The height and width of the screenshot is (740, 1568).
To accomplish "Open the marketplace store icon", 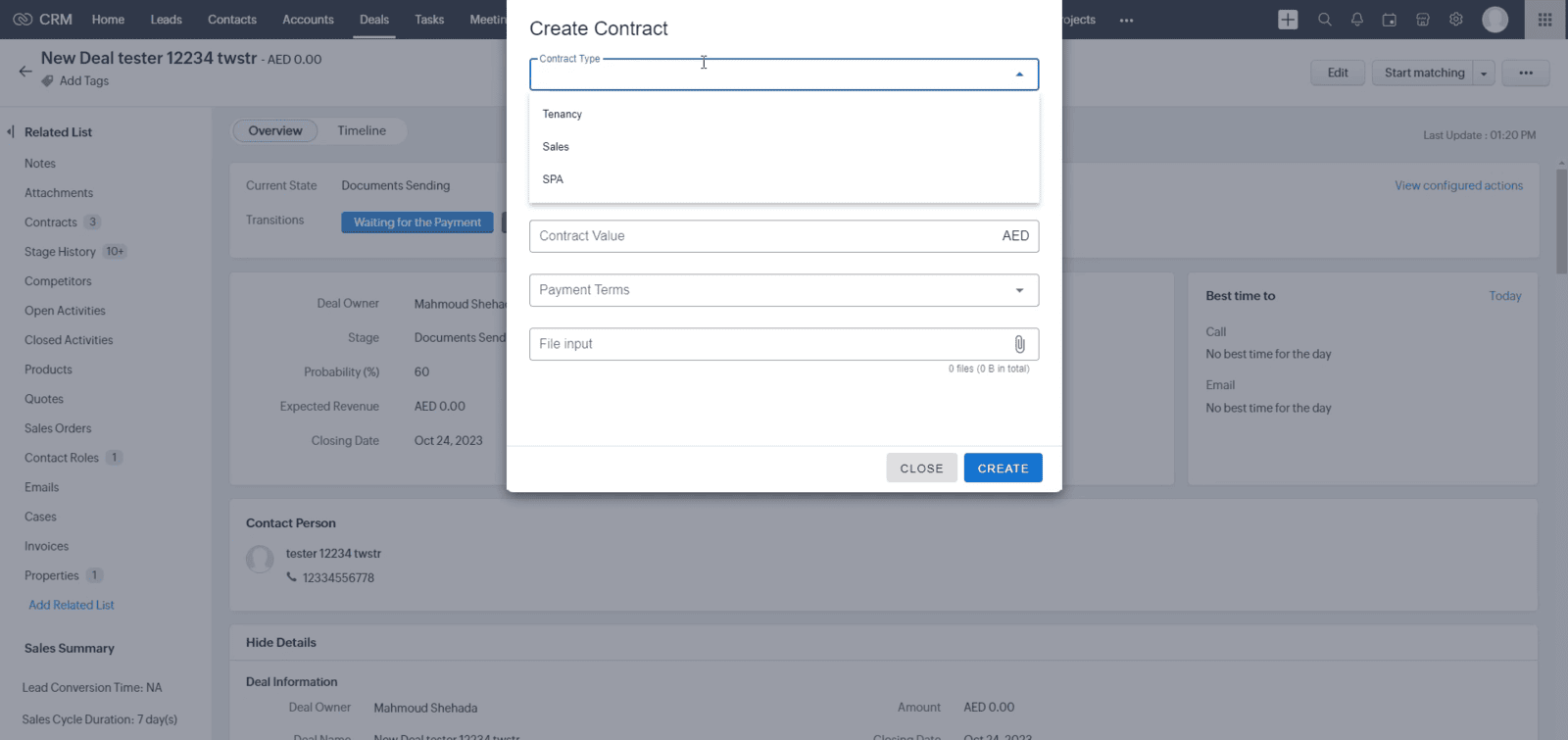I will [x=1423, y=20].
